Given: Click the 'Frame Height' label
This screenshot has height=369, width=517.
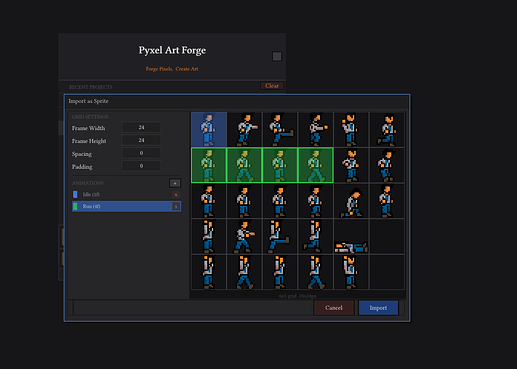Looking at the screenshot, I should coord(89,141).
